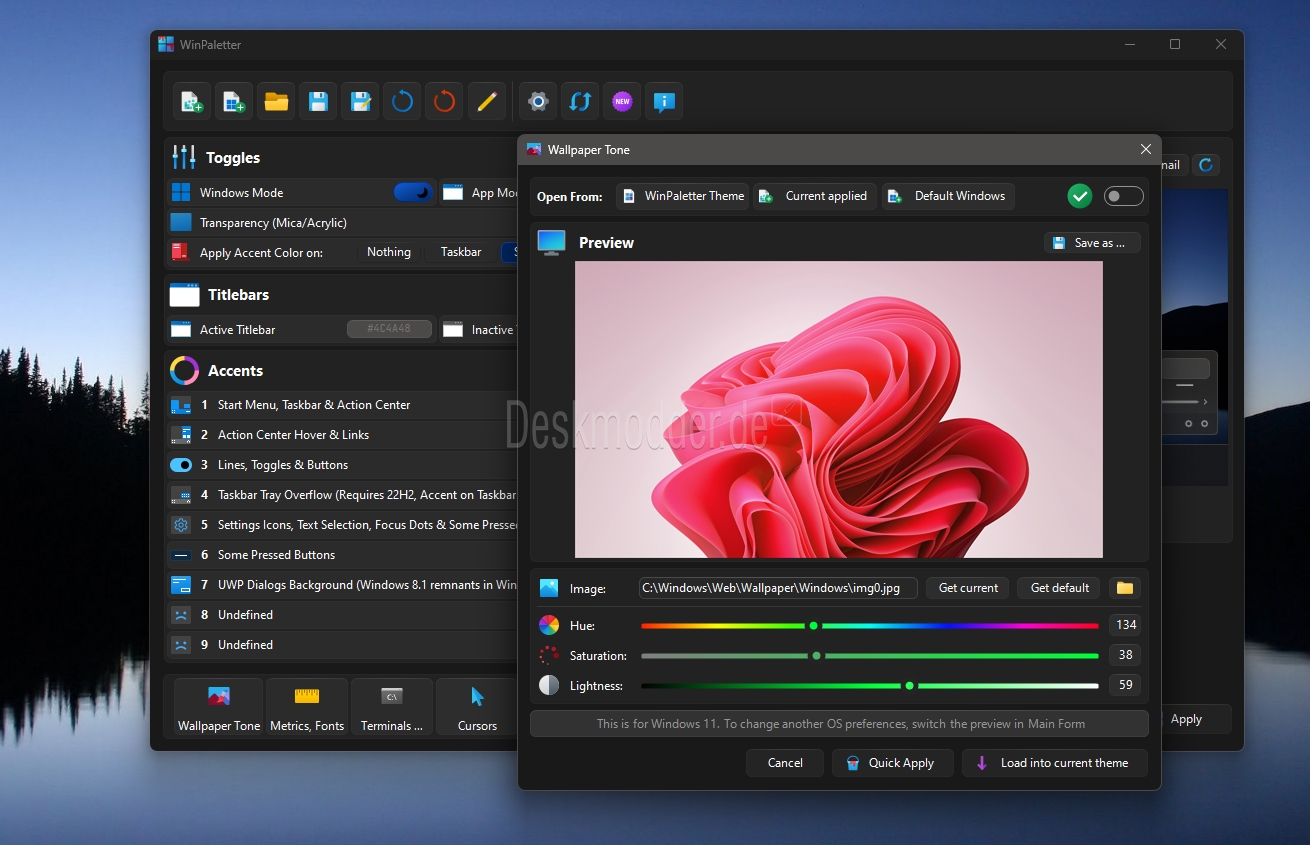Select accent 7 UWP Dialogs Background

(x=342, y=585)
